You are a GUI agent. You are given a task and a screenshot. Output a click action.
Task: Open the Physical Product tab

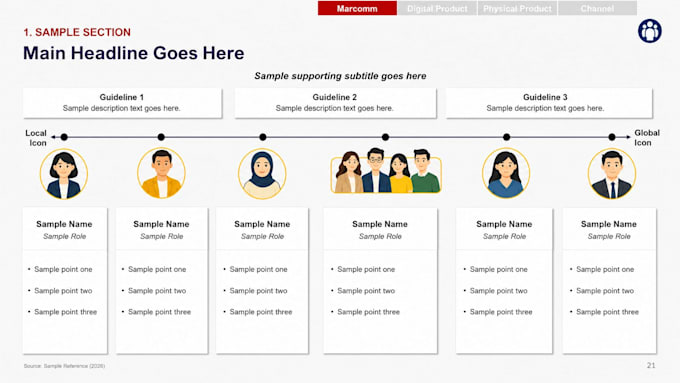tap(517, 8)
